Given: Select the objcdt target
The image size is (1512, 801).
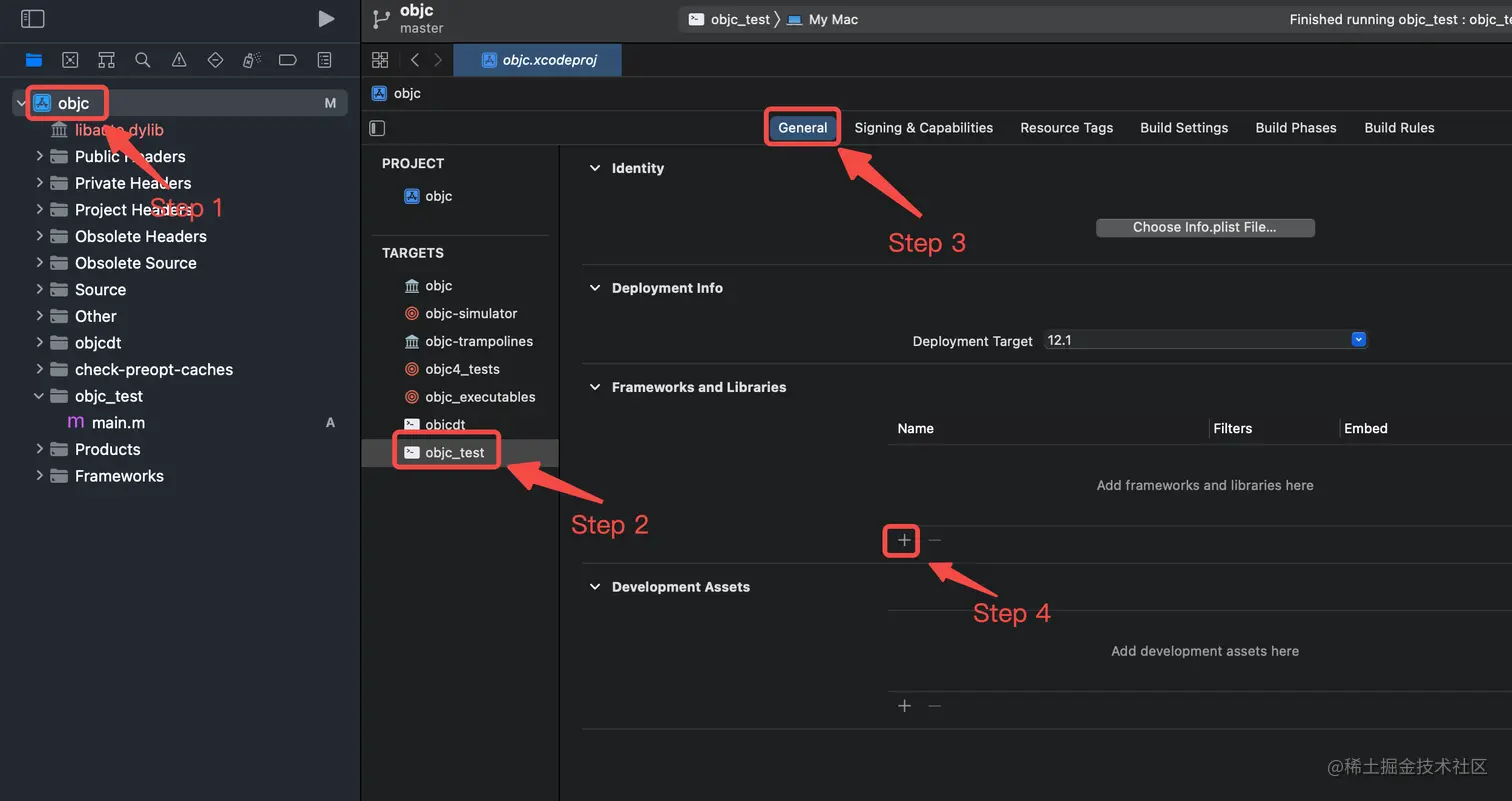Looking at the screenshot, I should pyautogui.click(x=435, y=425).
